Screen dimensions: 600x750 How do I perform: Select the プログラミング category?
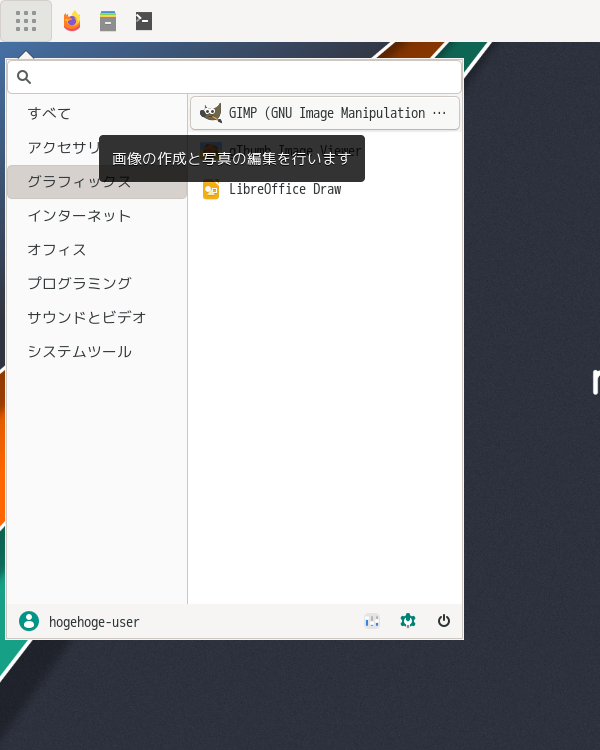click(97, 284)
